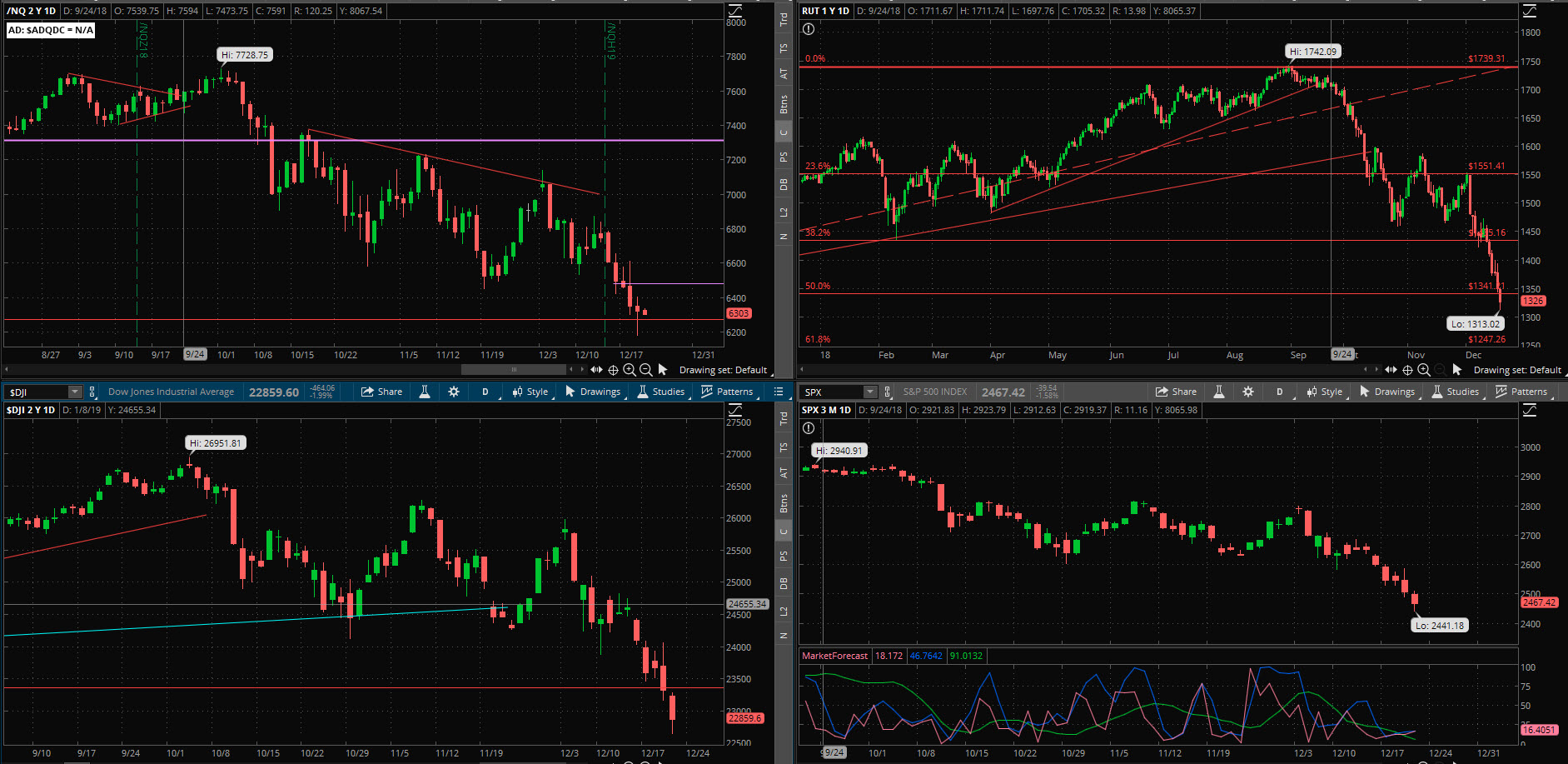Activate the crosshair tool below the RUT chart
The image size is (1568, 764).
pos(1407,369)
